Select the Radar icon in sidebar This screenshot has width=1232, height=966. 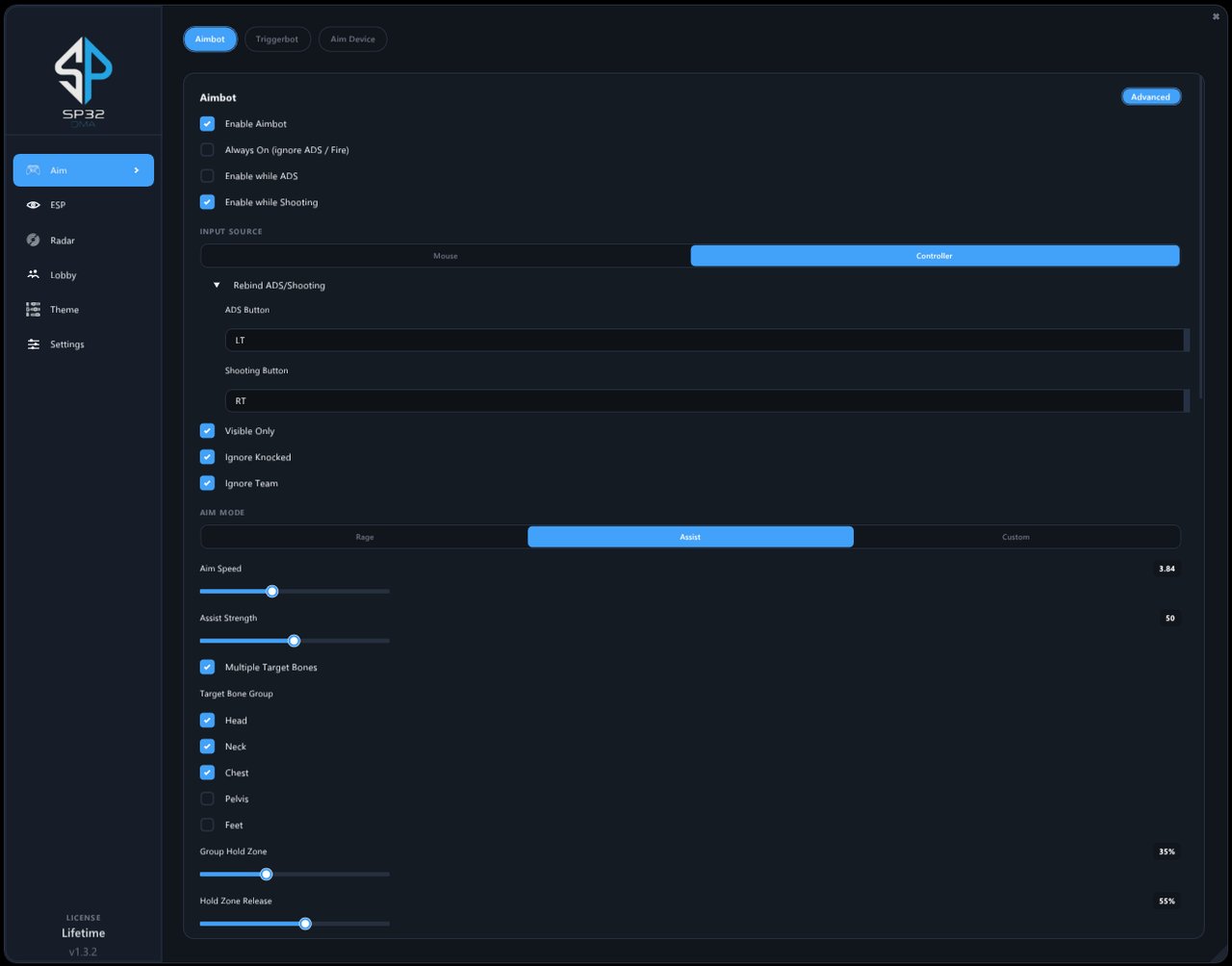click(x=34, y=240)
